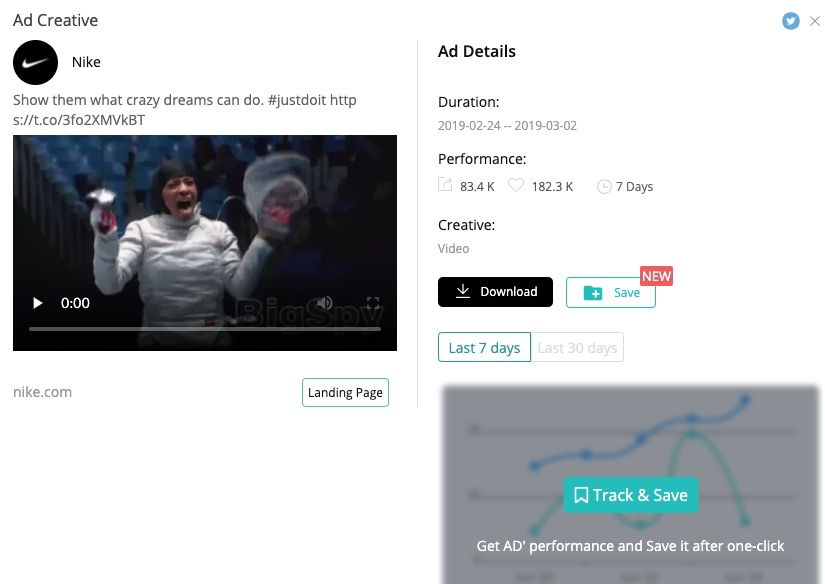Click the 7 Days running time text
The height and width of the screenshot is (584, 825).
[x=635, y=187]
